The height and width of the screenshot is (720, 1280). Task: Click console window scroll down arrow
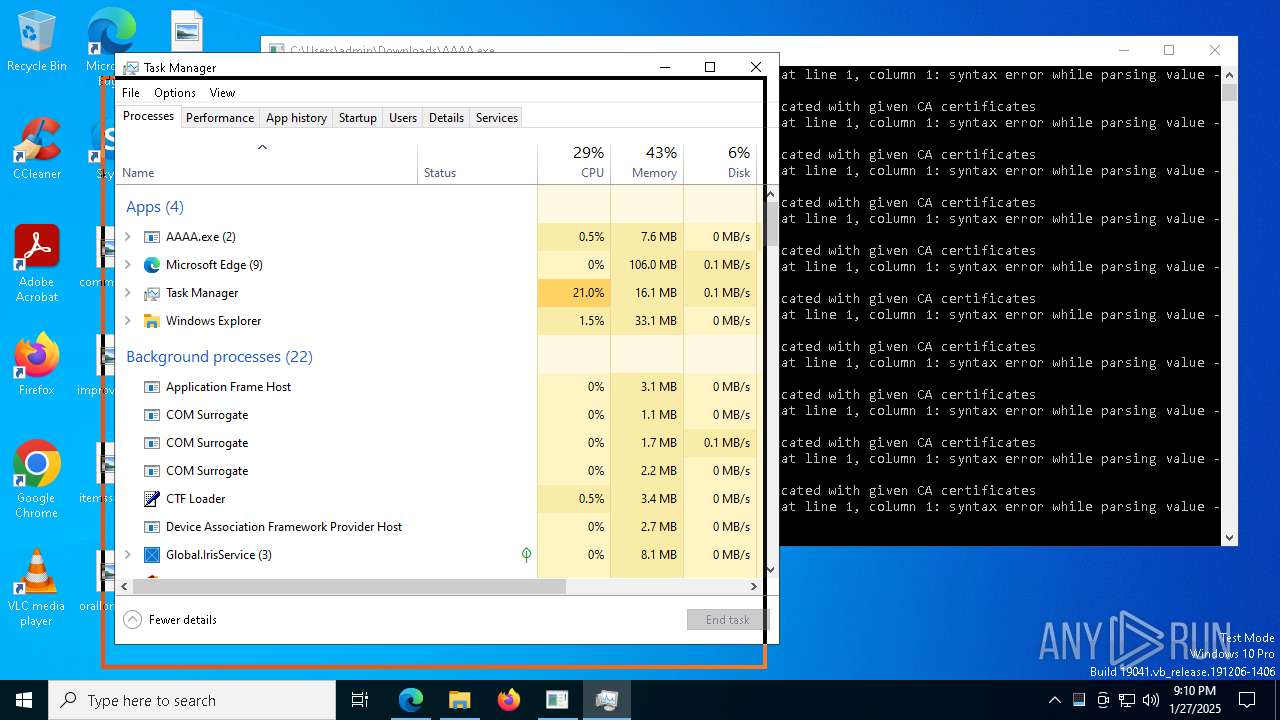(x=1229, y=538)
